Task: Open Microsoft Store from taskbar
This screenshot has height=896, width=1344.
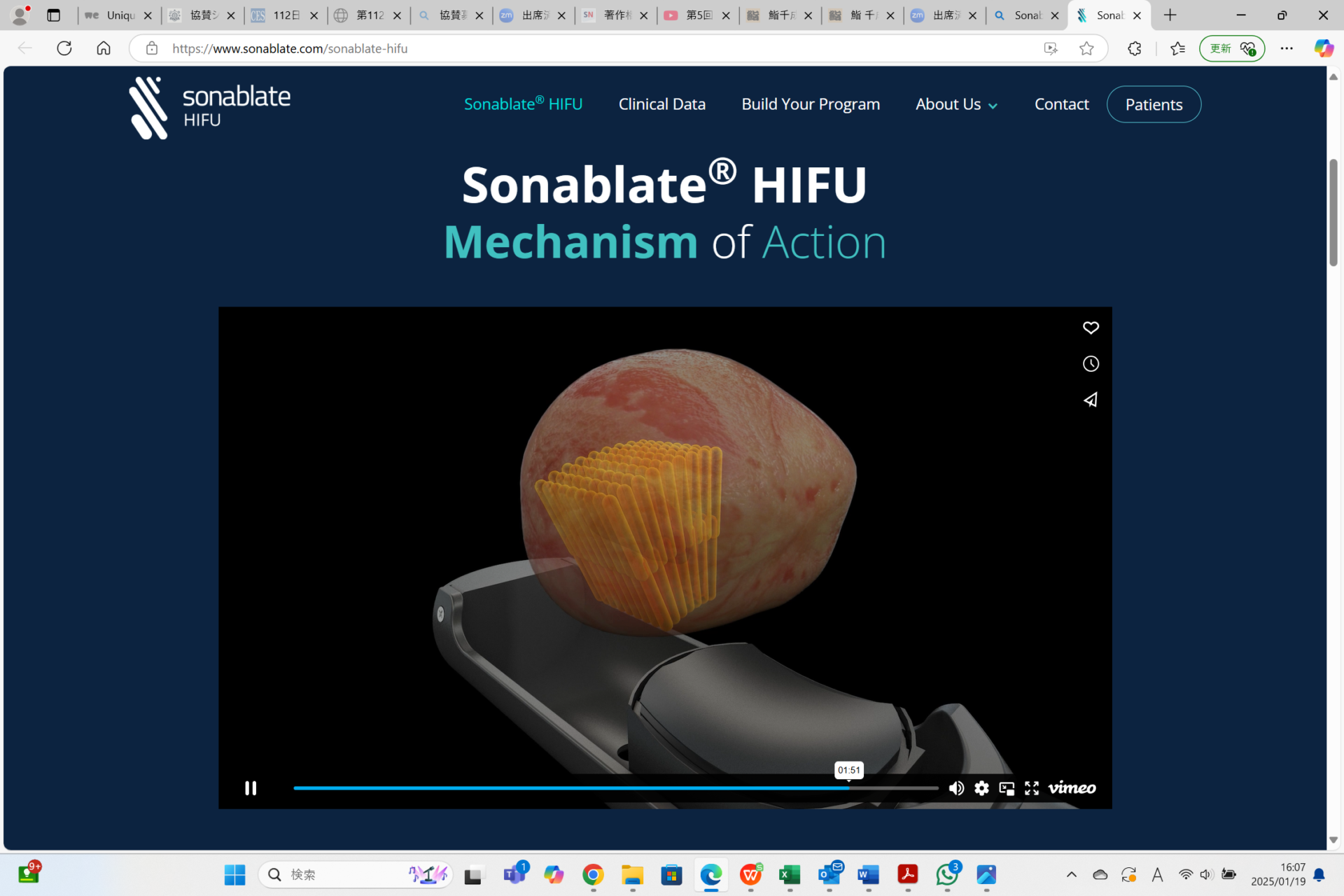Action: point(671,874)
